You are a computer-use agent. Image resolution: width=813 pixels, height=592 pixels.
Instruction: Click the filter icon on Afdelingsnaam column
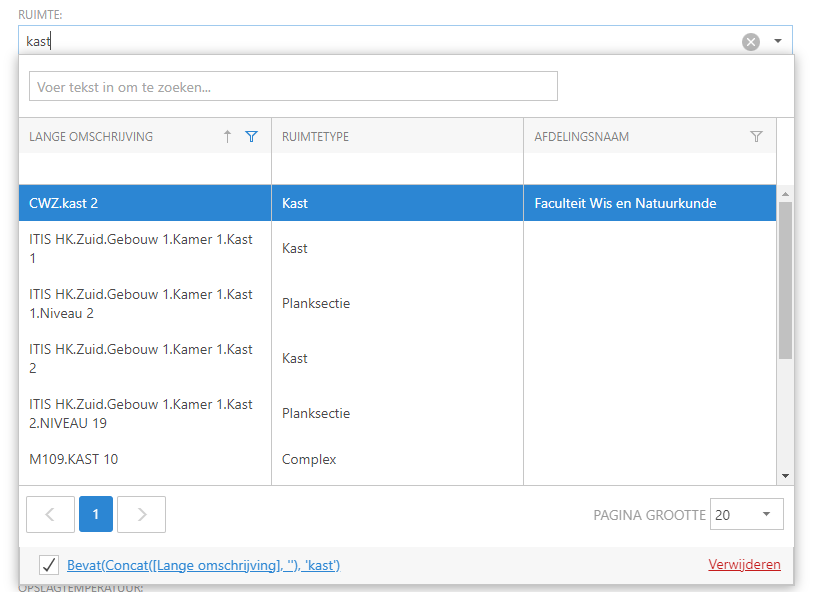756,137
